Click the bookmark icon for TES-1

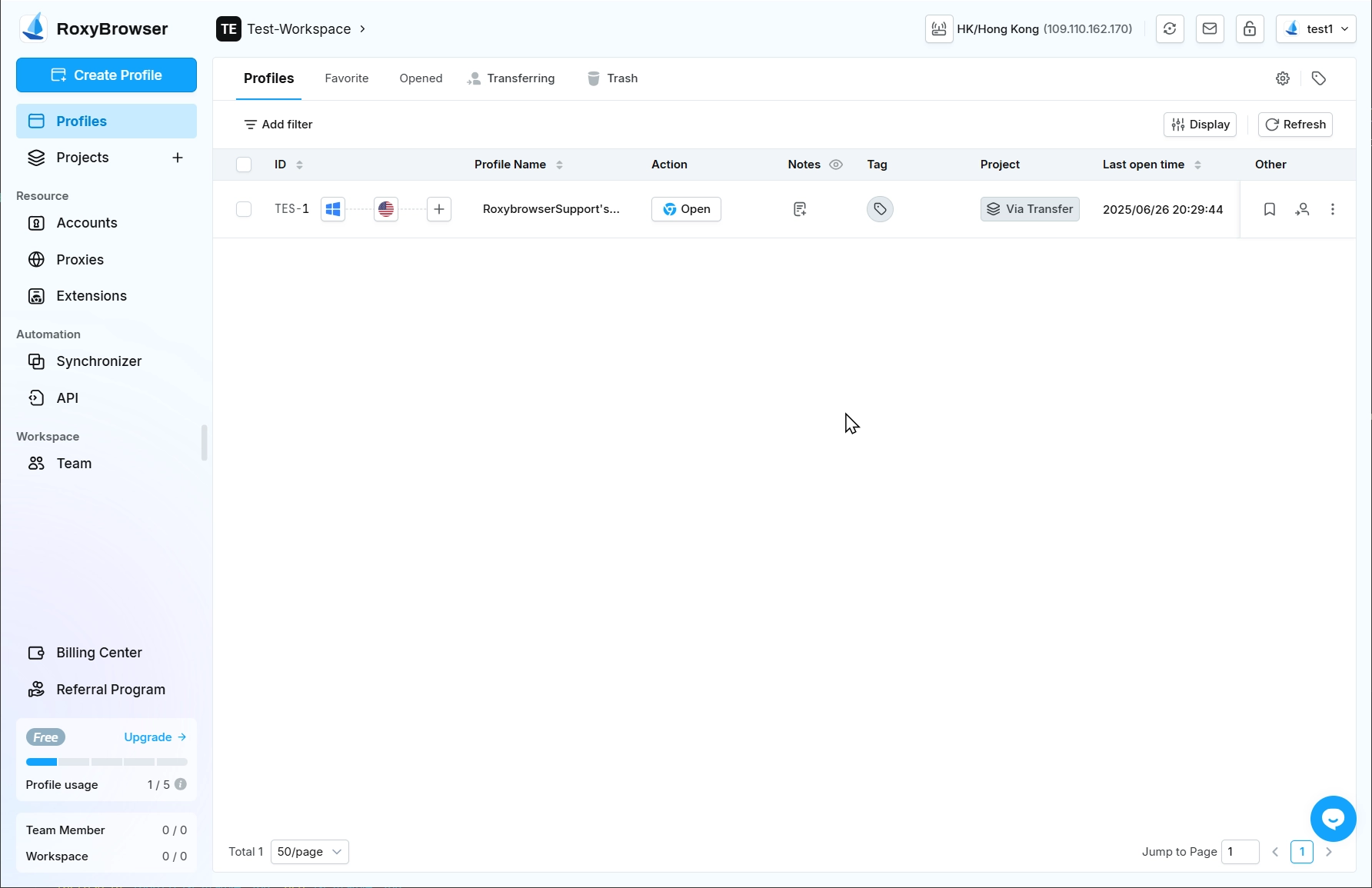point(1270,209)
